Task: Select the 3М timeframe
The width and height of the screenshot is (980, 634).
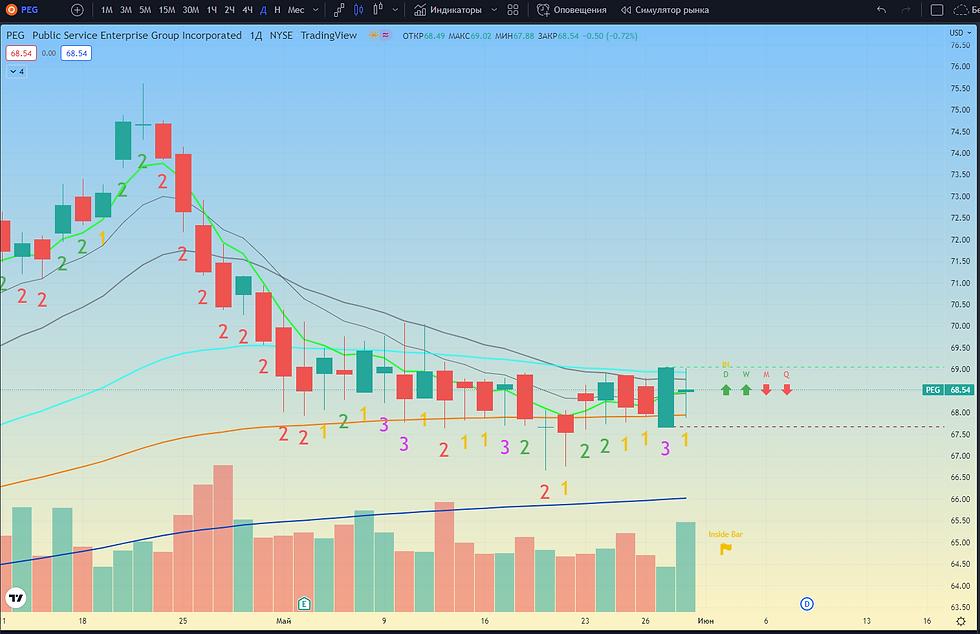Action: tap(126, 10)
